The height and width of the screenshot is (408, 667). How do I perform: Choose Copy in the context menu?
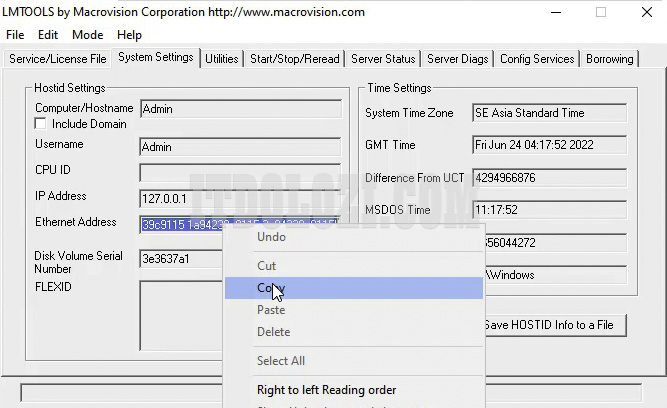pos(354,288)
